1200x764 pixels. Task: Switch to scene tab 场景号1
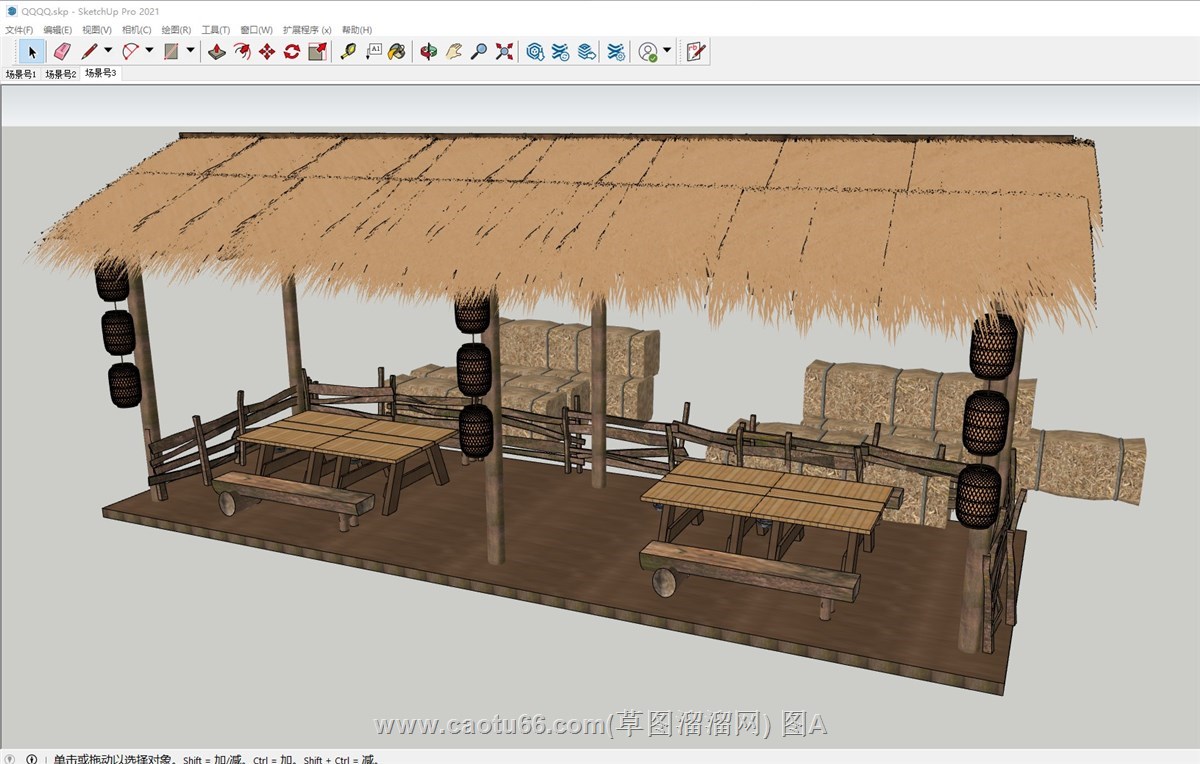20,74
